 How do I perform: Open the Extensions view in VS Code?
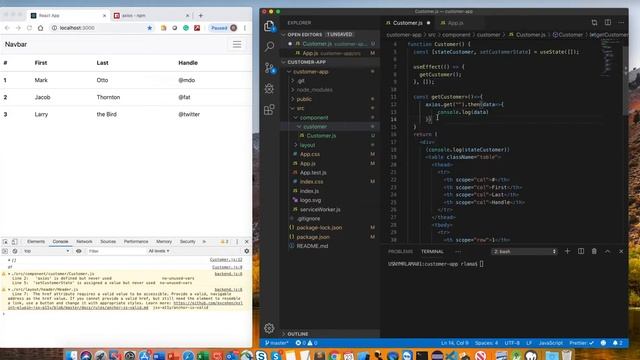[x=269, y=109]
